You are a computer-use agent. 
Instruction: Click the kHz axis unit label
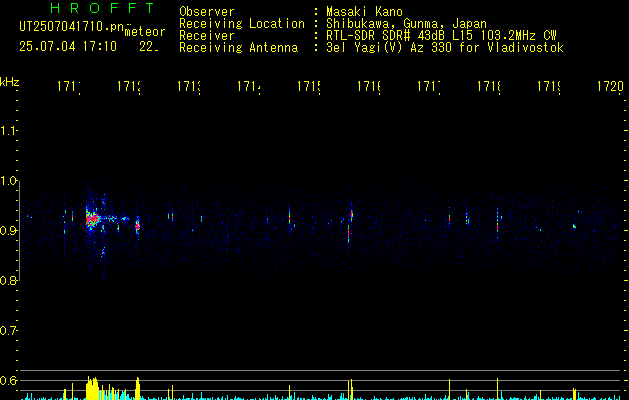pos(10,83)
